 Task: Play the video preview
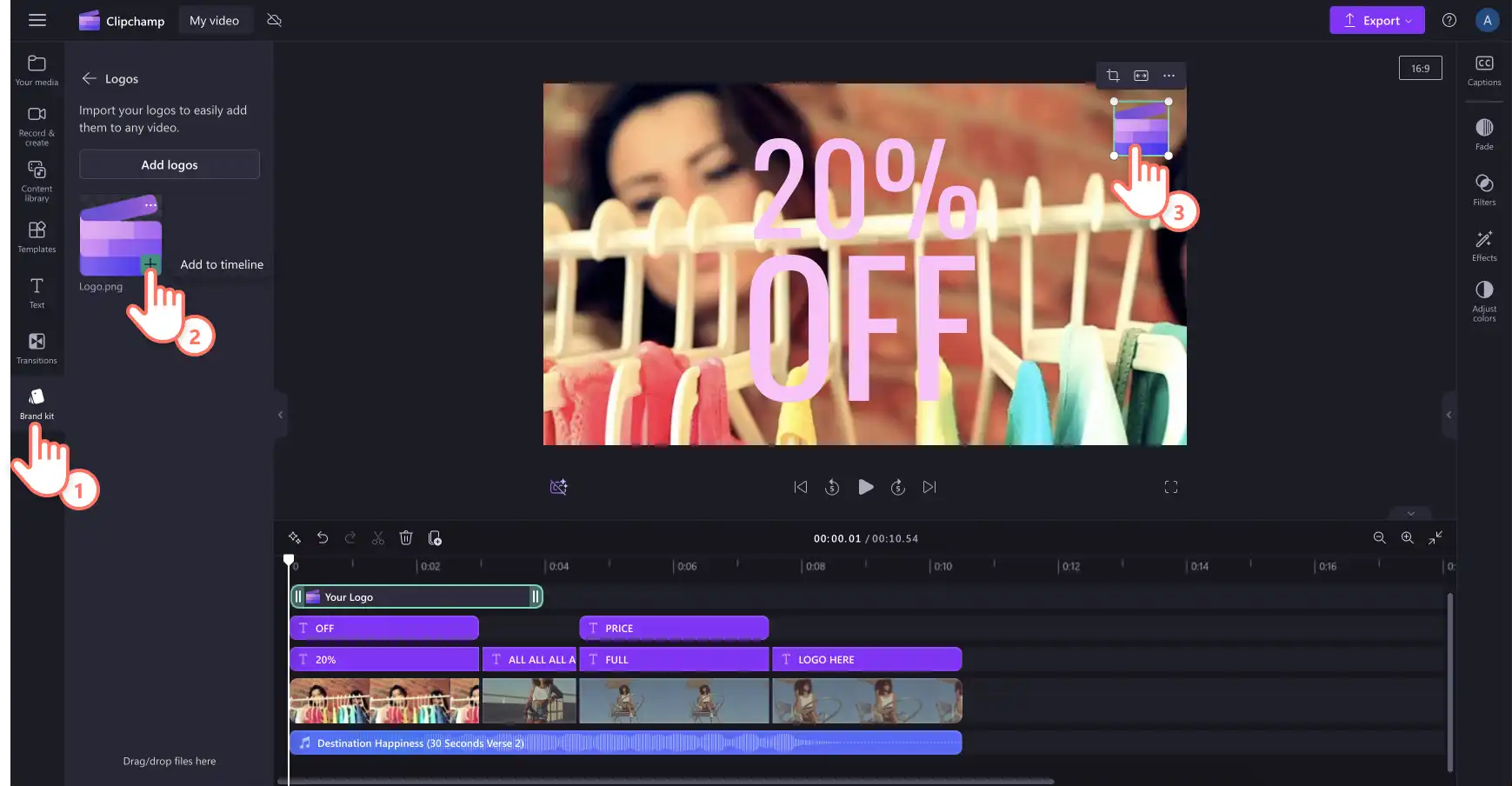coord(865,487)
